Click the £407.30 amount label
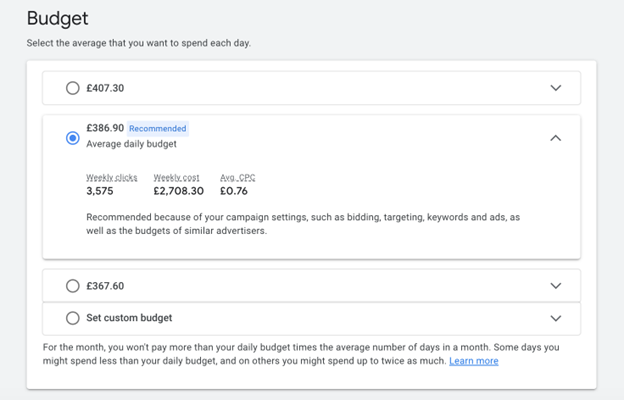Screen dimensions: 624x400 point(105,88)
